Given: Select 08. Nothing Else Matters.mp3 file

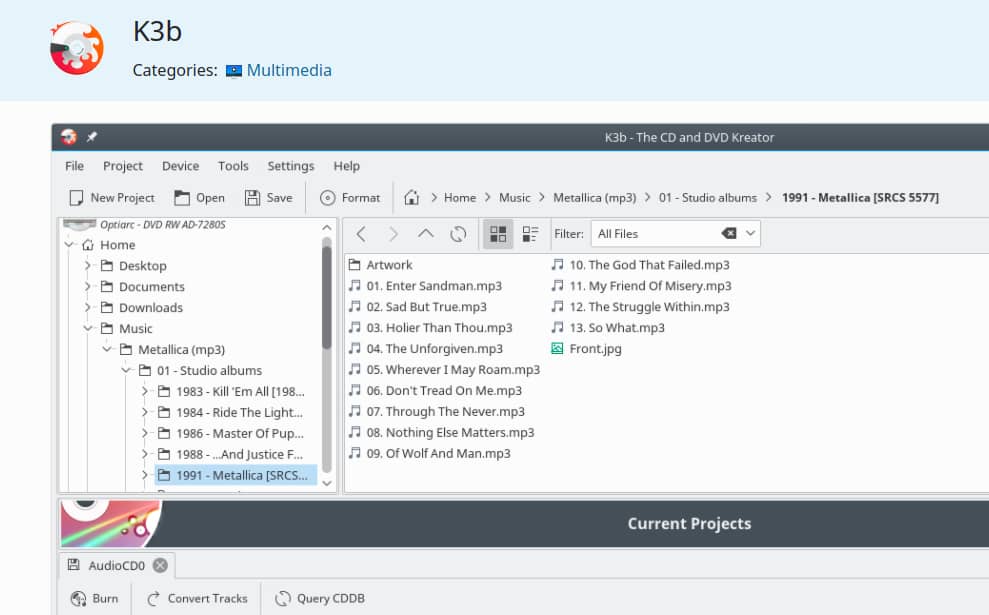Looking at the screenshot, I should click(x=442, y=432).
